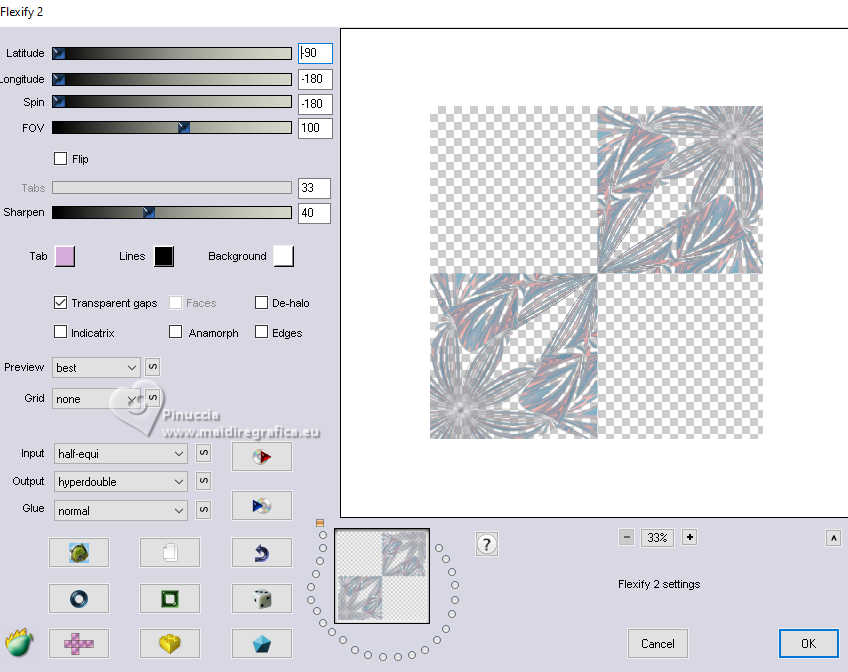The image size is (848, 672).
Task: Click the small orange icon above preset dots
Action: (320, 523)
